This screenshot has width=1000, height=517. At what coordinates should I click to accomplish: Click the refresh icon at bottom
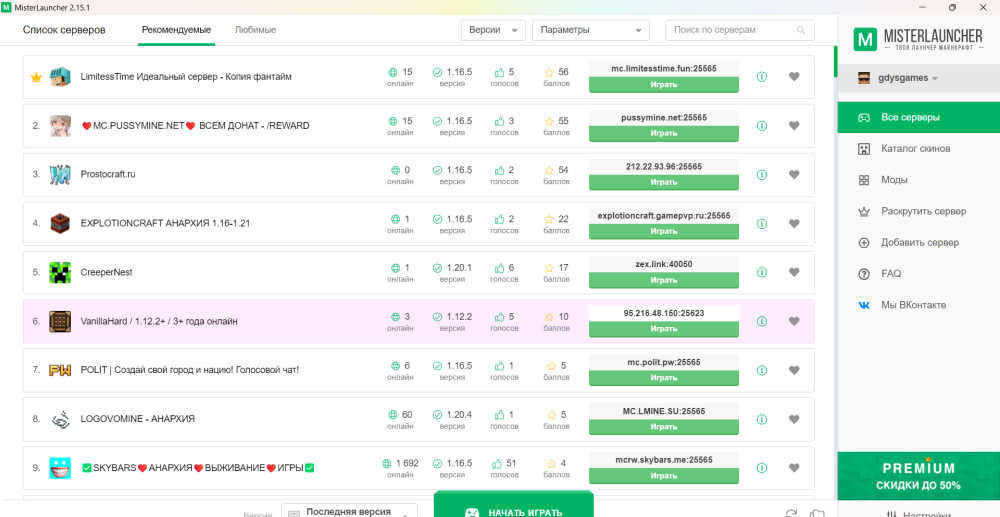[x=791, y=513]
